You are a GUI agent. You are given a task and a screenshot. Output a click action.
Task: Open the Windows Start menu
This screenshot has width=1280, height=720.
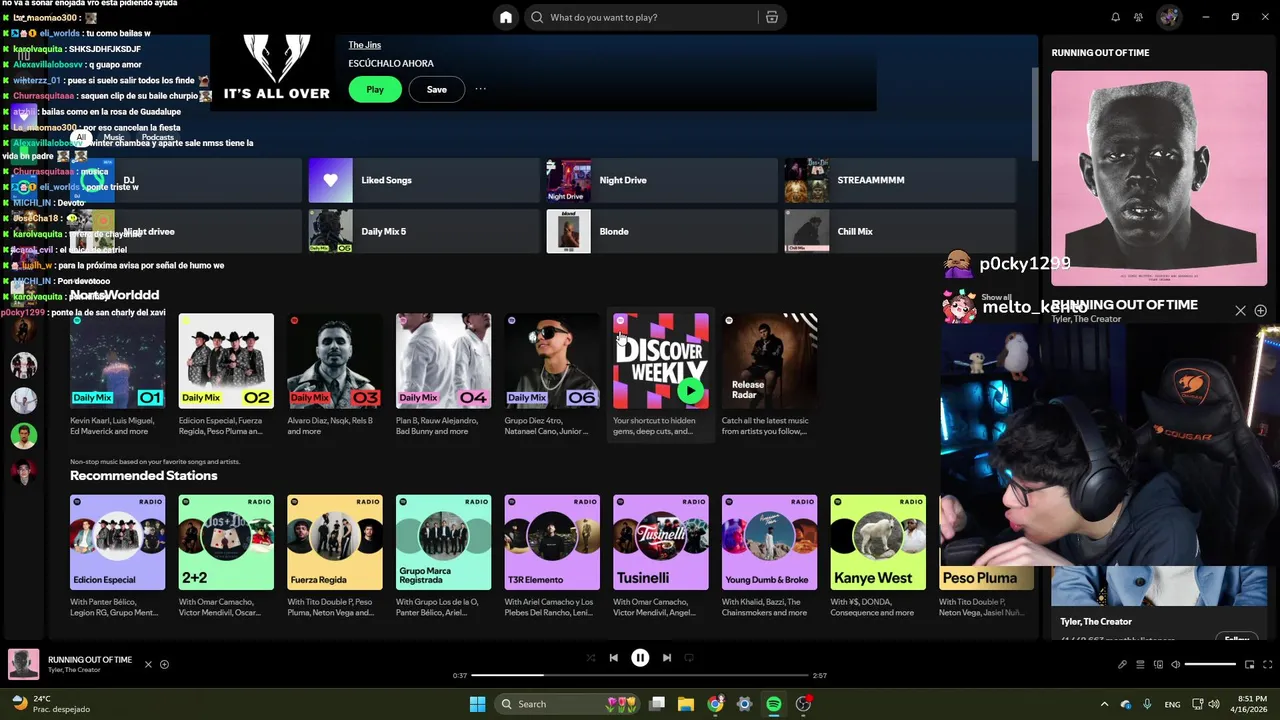coord(477,704)
